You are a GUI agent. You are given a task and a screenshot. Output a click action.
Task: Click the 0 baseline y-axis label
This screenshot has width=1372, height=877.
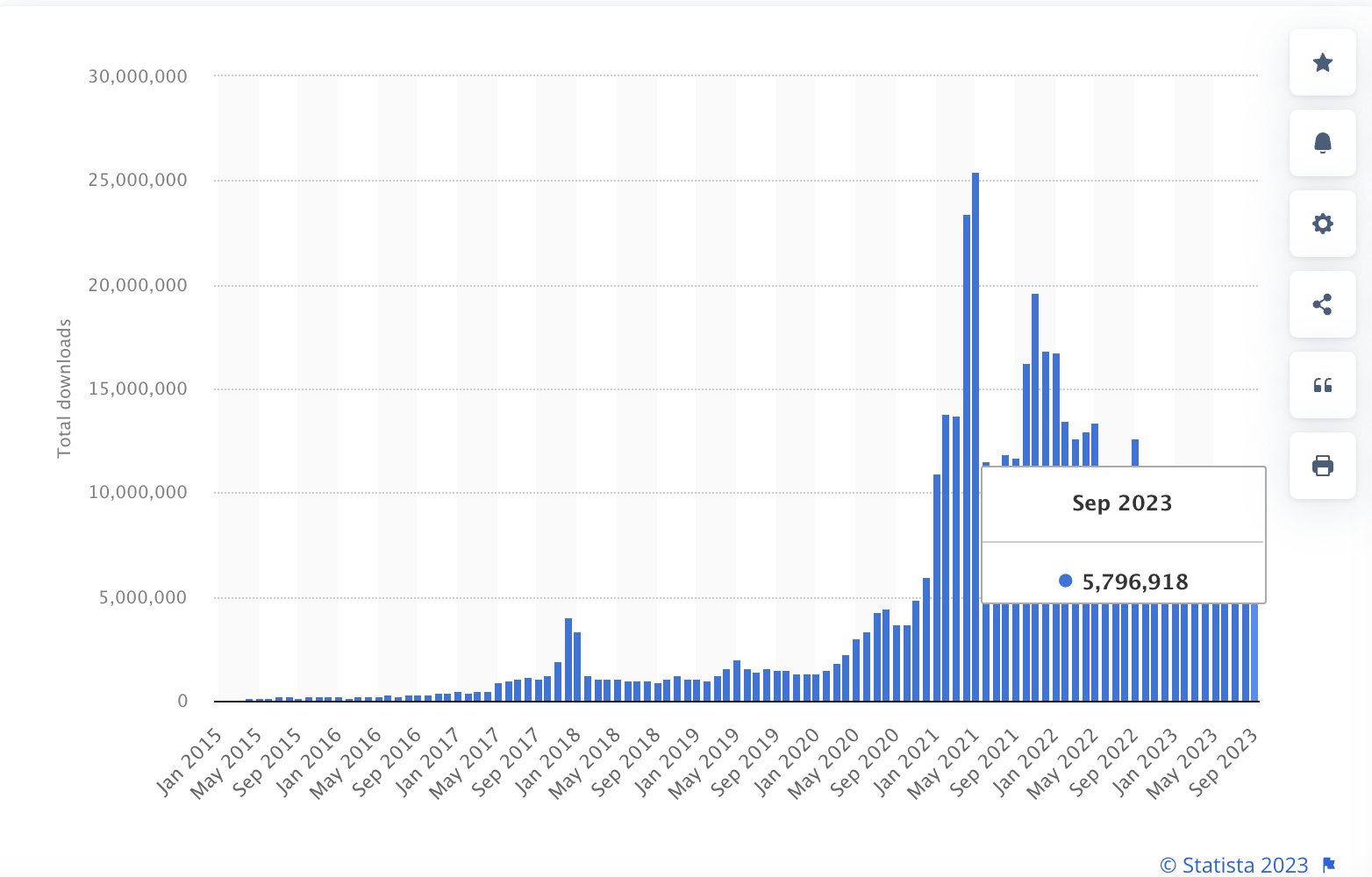(182, 701)
